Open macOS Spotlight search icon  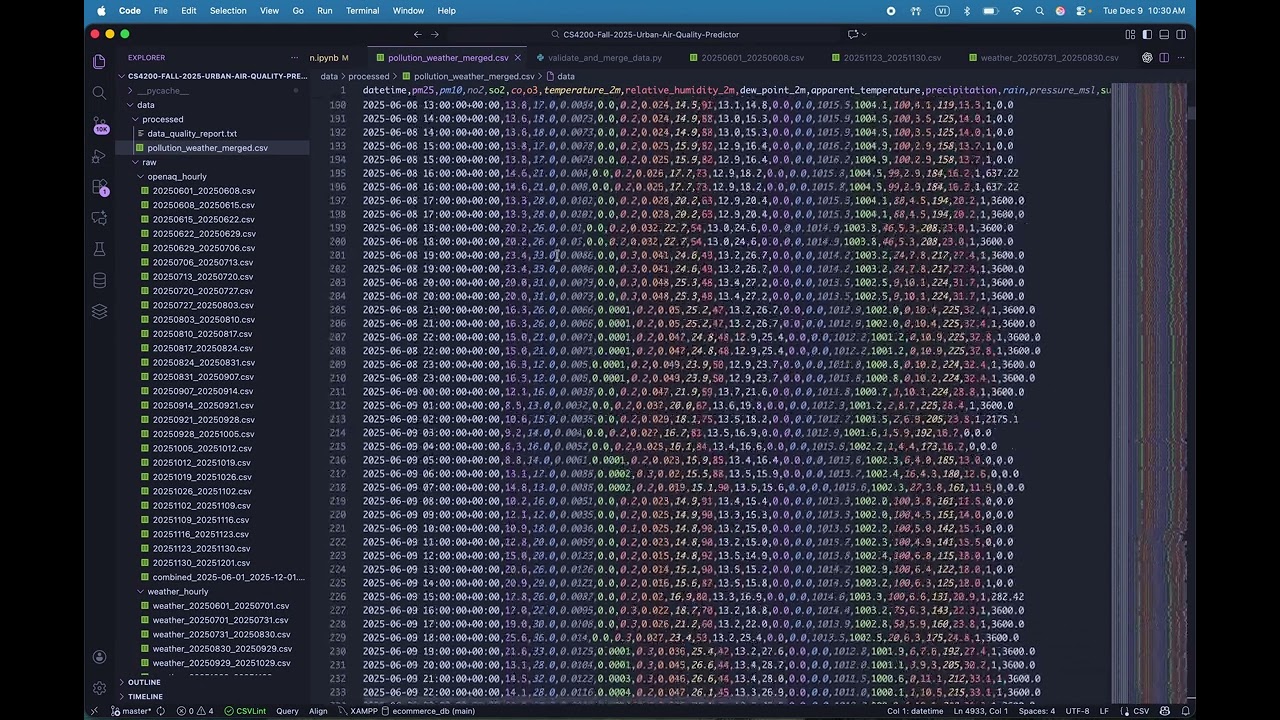click(1040, 11)
